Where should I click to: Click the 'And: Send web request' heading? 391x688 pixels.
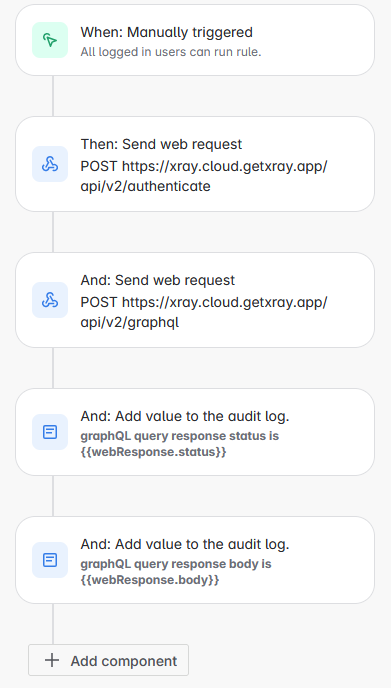(158, 280)
